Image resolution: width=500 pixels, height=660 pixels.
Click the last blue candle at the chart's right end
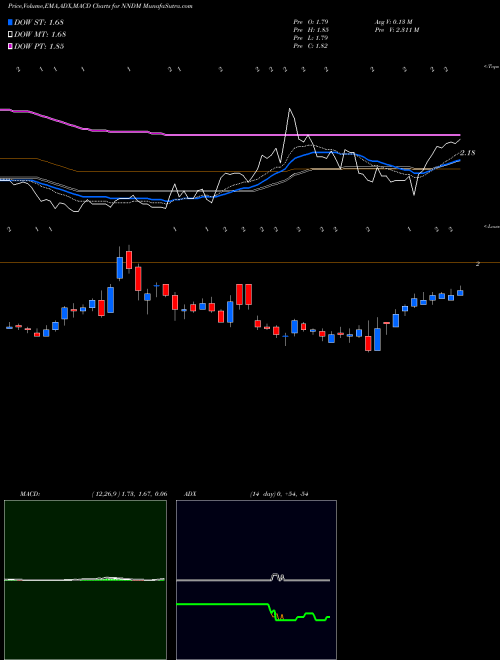[460, 293]
